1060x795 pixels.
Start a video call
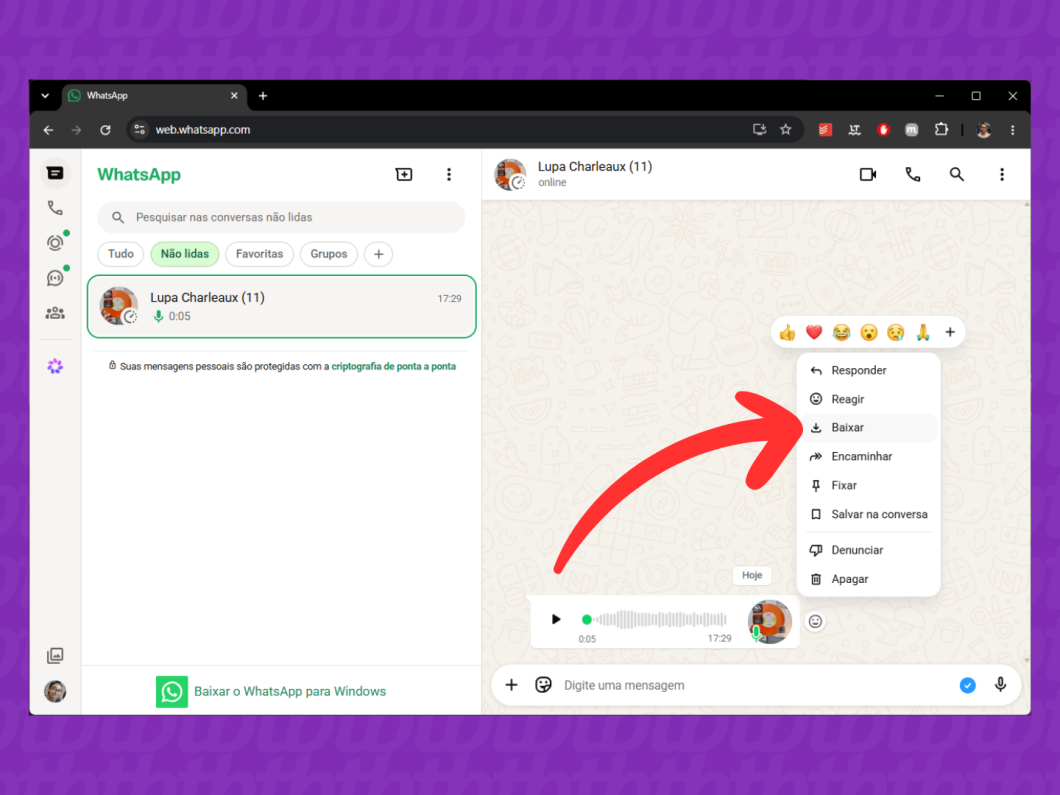868,174
